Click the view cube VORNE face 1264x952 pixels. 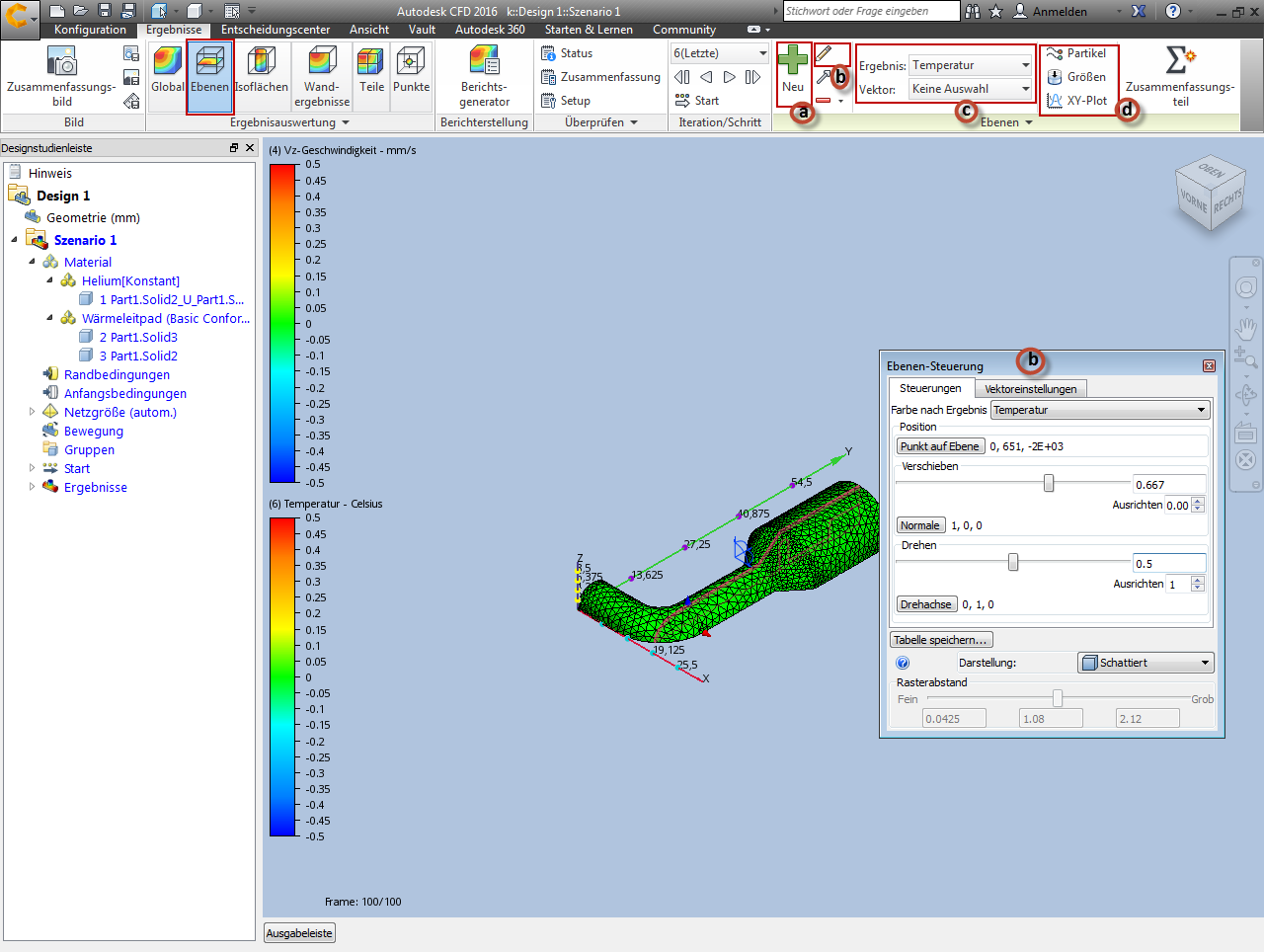1194,199
